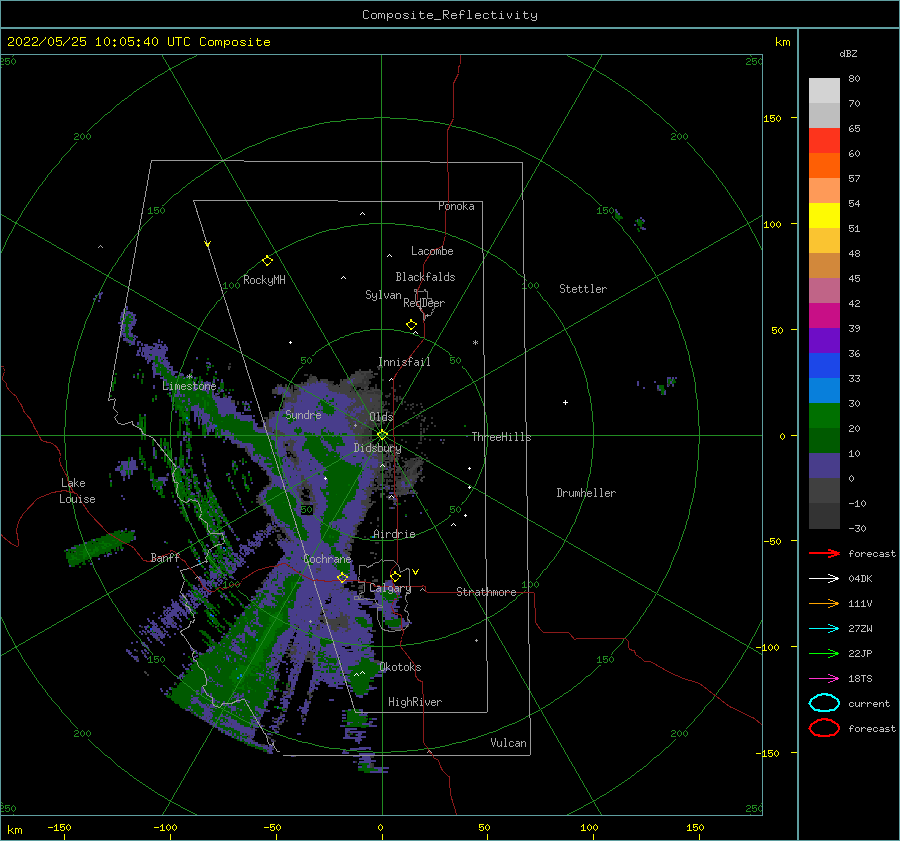Select the 0 dBZ slate purple swatch
Viewport: 900px width, 841px height.
[x=824, y=466]
